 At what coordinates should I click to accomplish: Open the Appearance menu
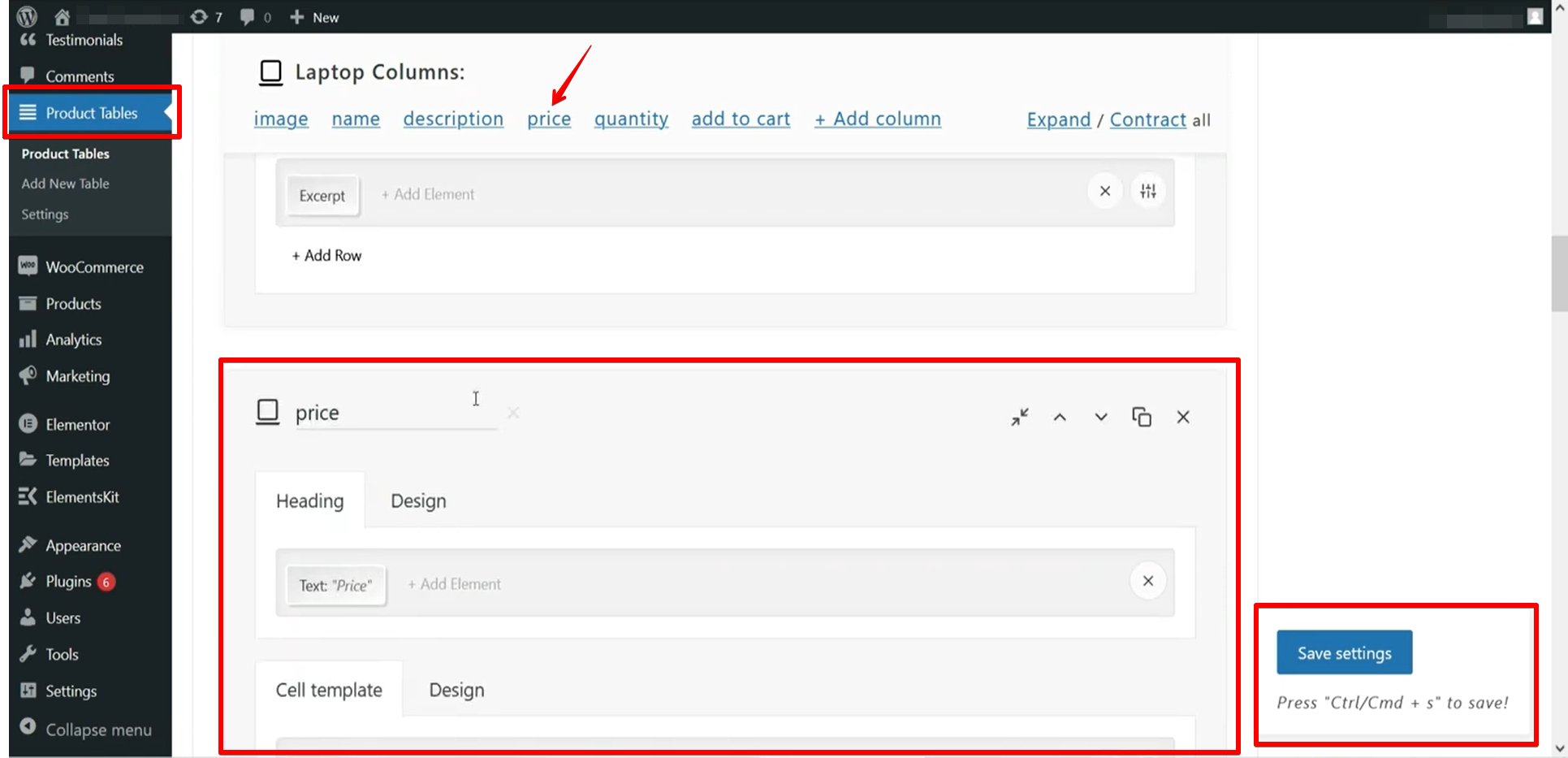pos(83,545)
